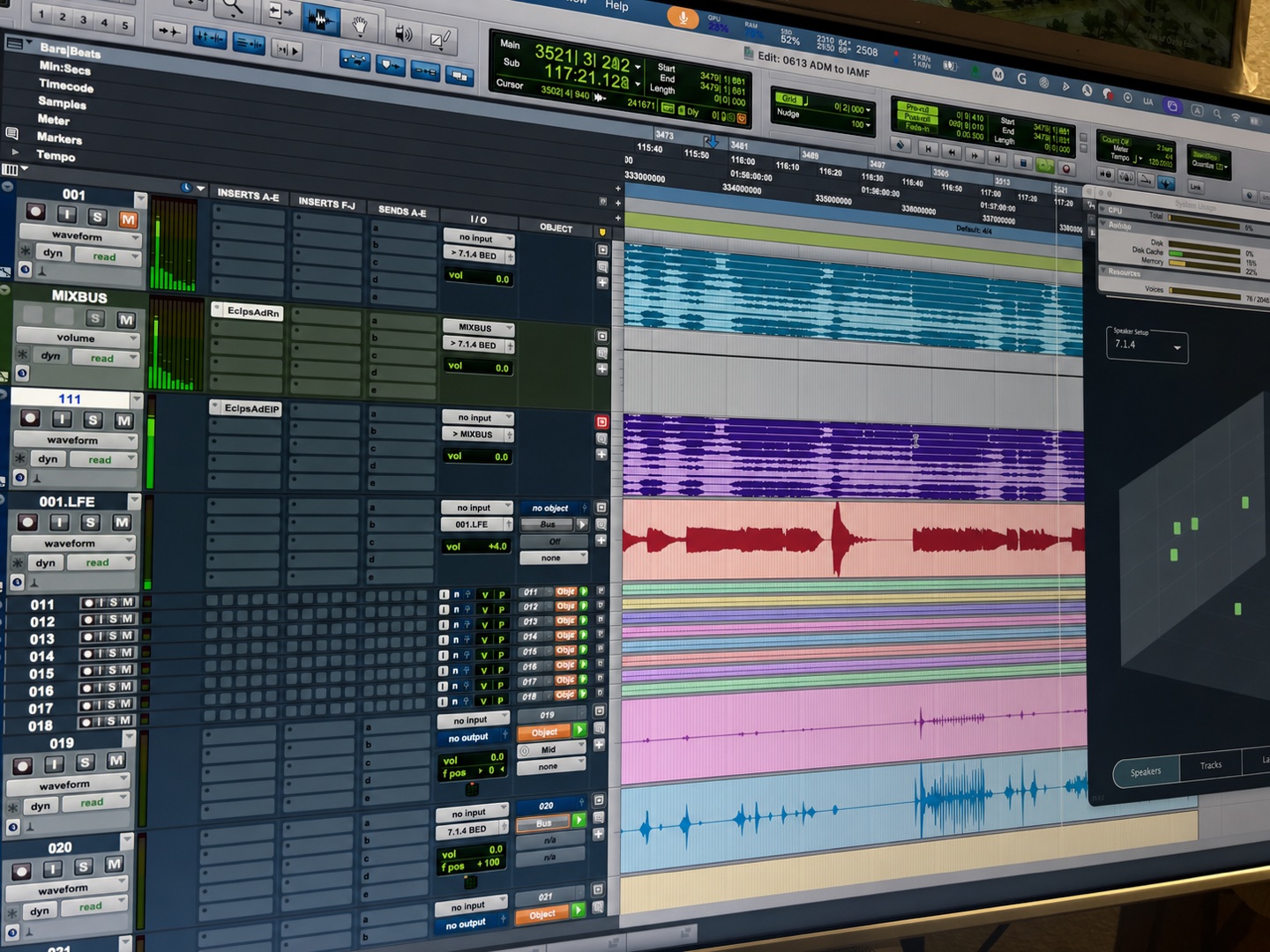Solo the MIXBUS track
Viewport: 1270px width, 952px height.
95,319
